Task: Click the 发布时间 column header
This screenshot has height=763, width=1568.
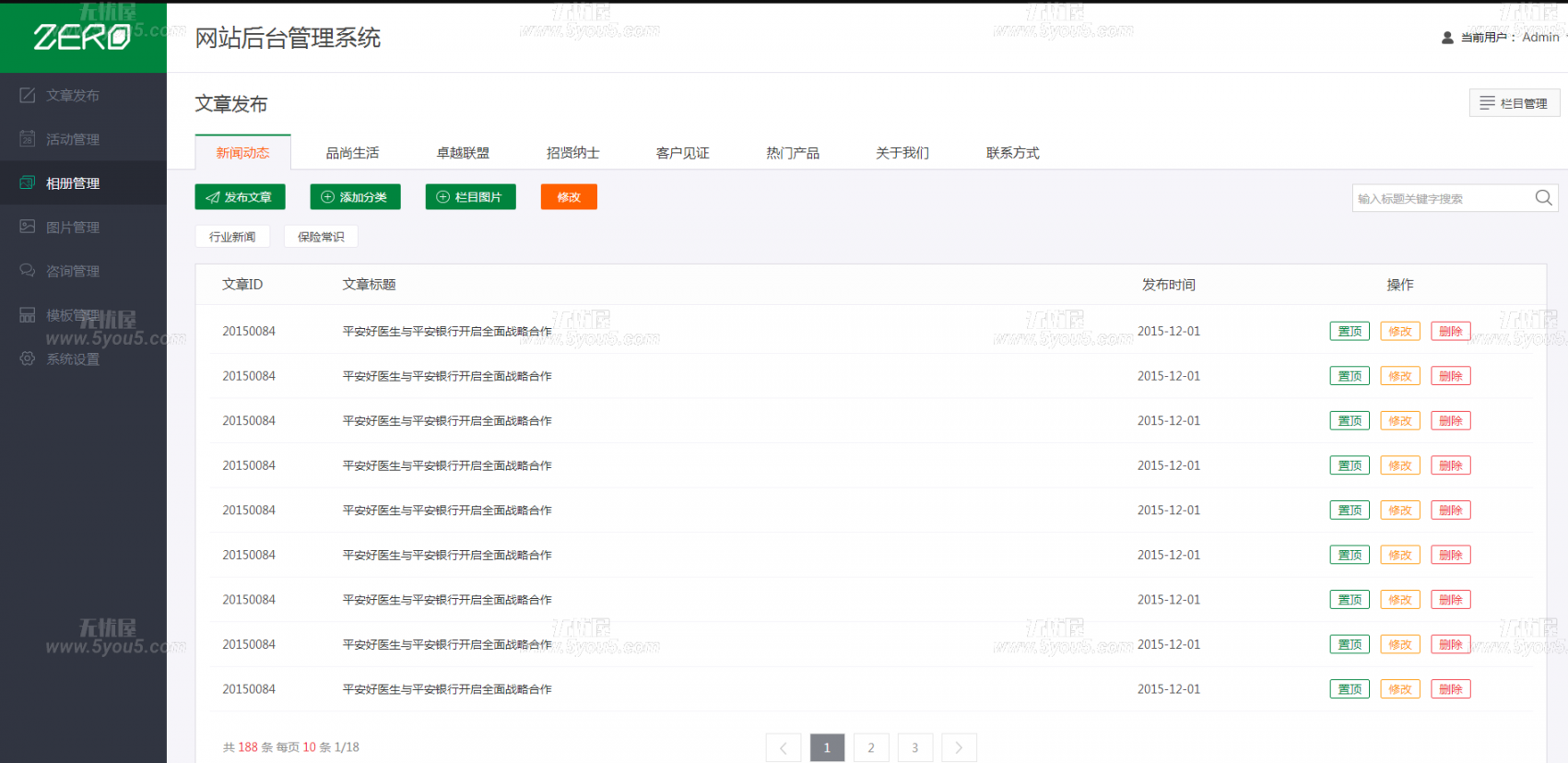Action: click(x=1168, y=285)
